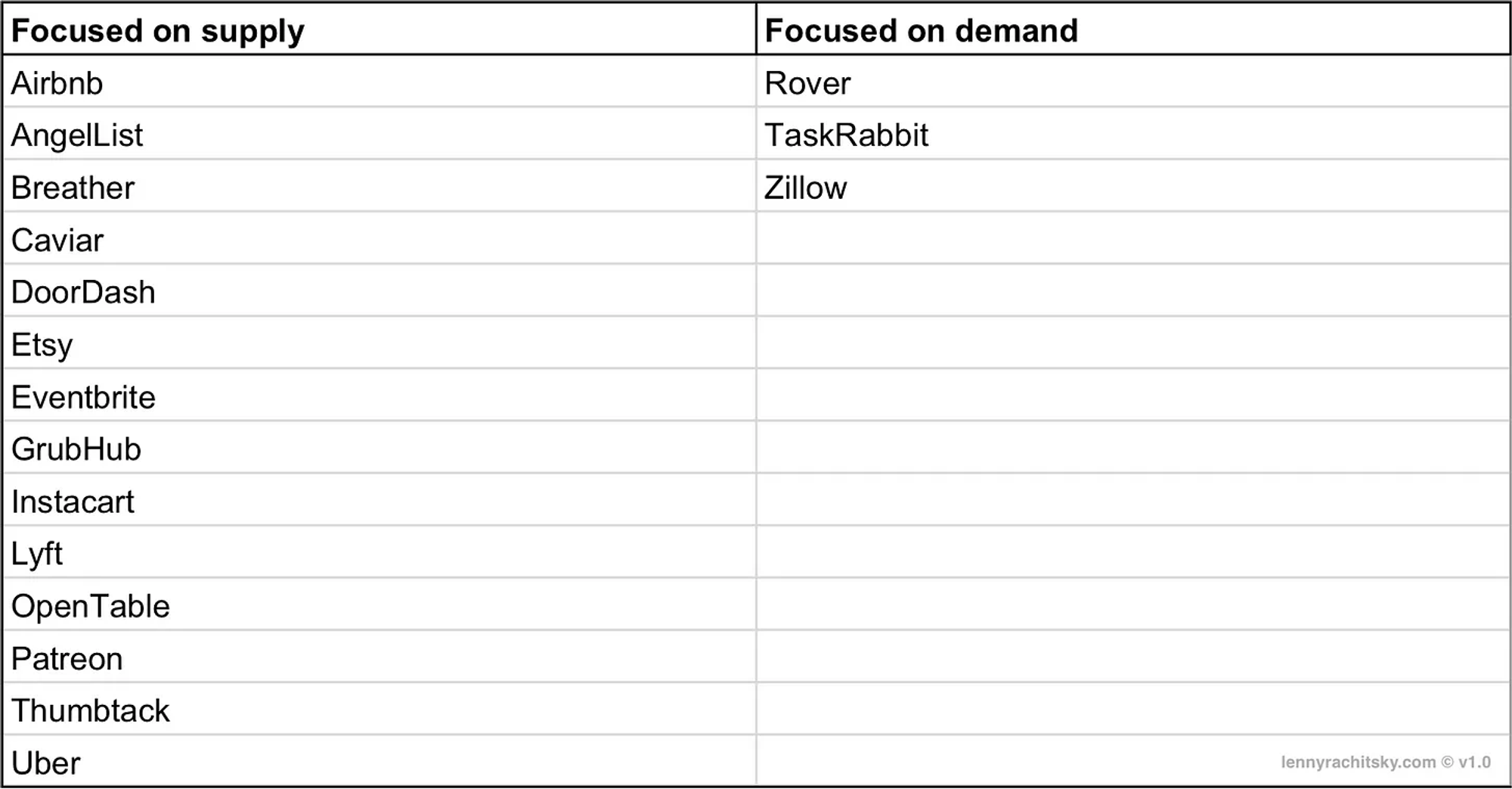Select the Airbnb cell
The image size is (1512, 789).
point(380,81)
